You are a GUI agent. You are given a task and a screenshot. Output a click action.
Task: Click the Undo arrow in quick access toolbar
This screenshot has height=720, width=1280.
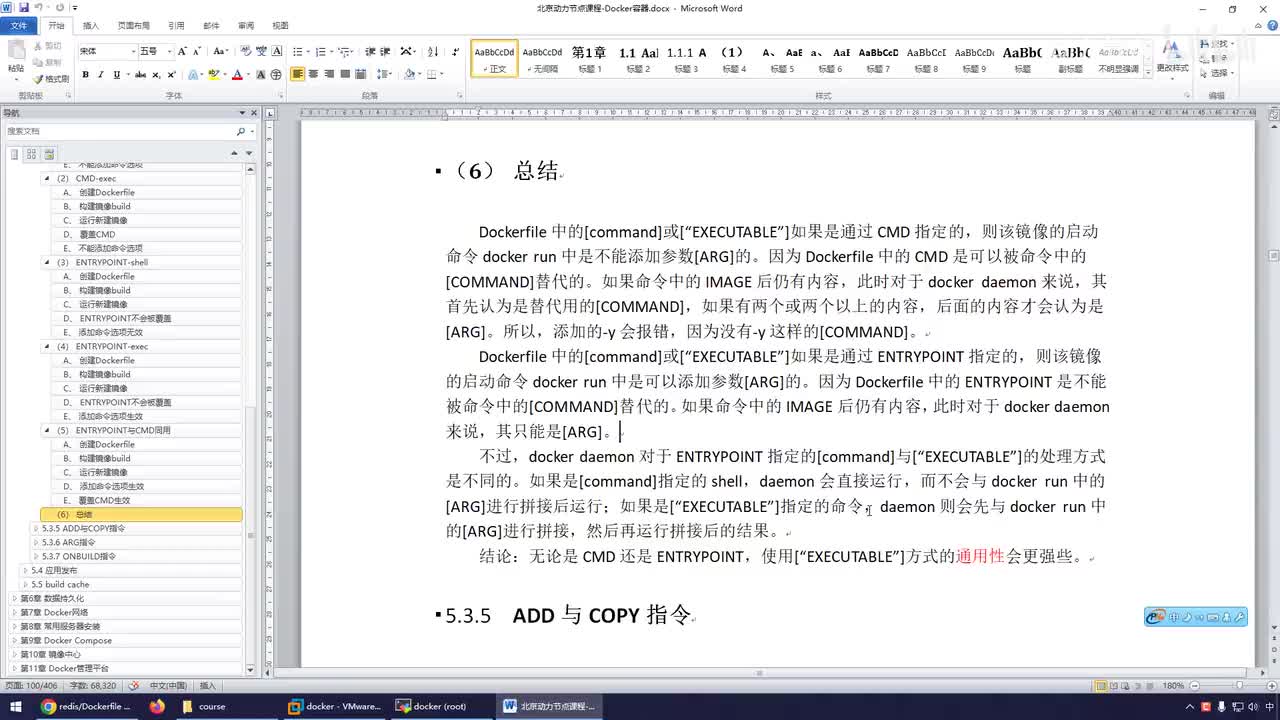pyautogui.click(x=39, y=8)
